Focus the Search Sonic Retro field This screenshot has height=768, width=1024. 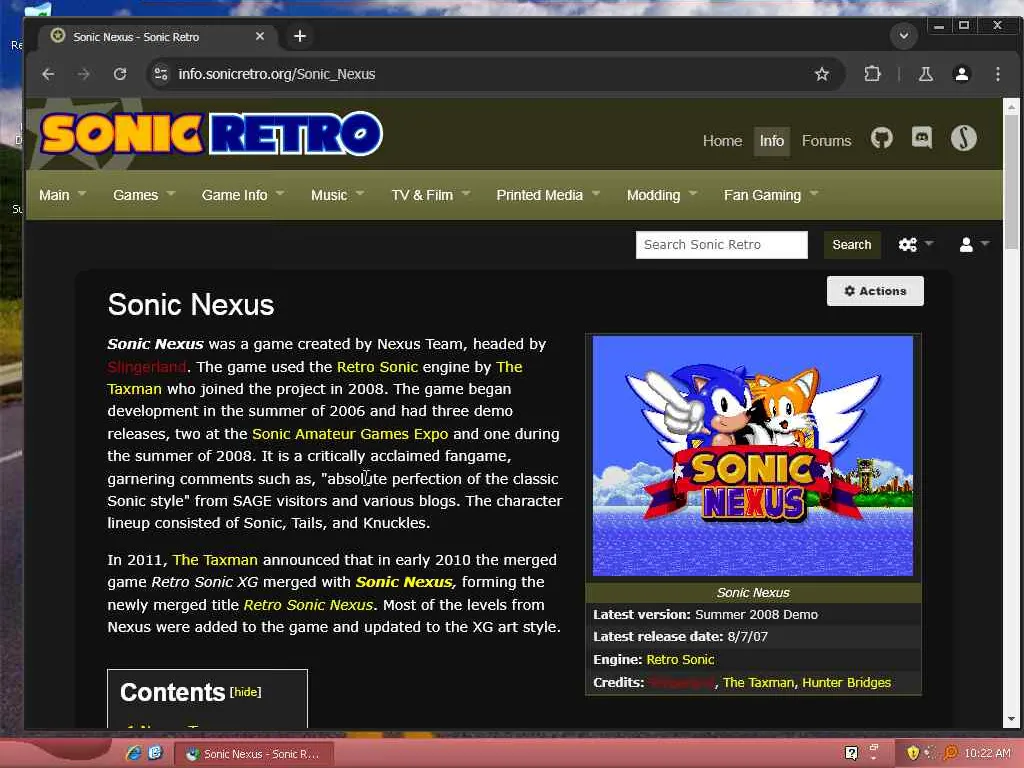point(722,245)
